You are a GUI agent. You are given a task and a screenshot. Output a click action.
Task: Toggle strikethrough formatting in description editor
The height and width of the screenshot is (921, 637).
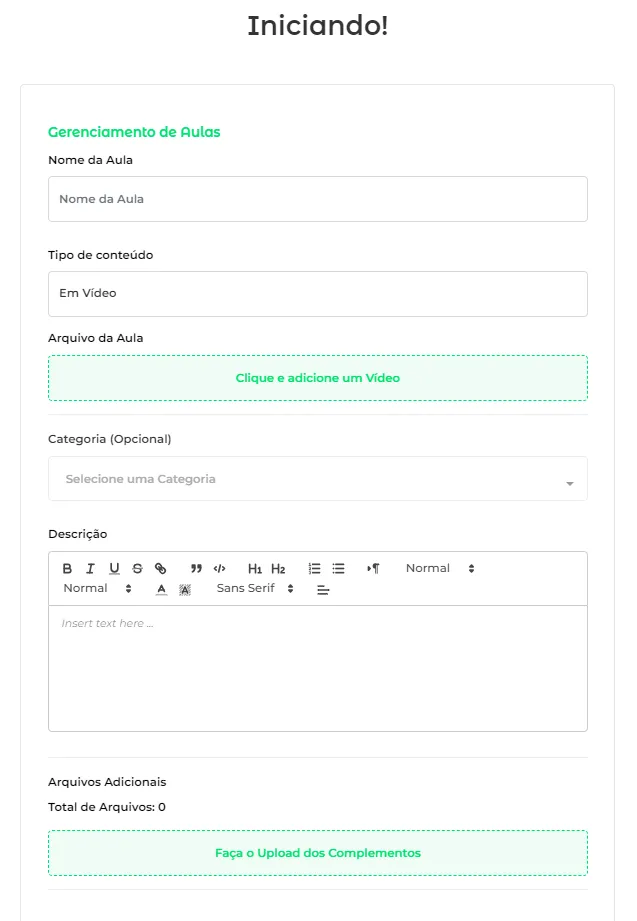click(x=137, y=569)
